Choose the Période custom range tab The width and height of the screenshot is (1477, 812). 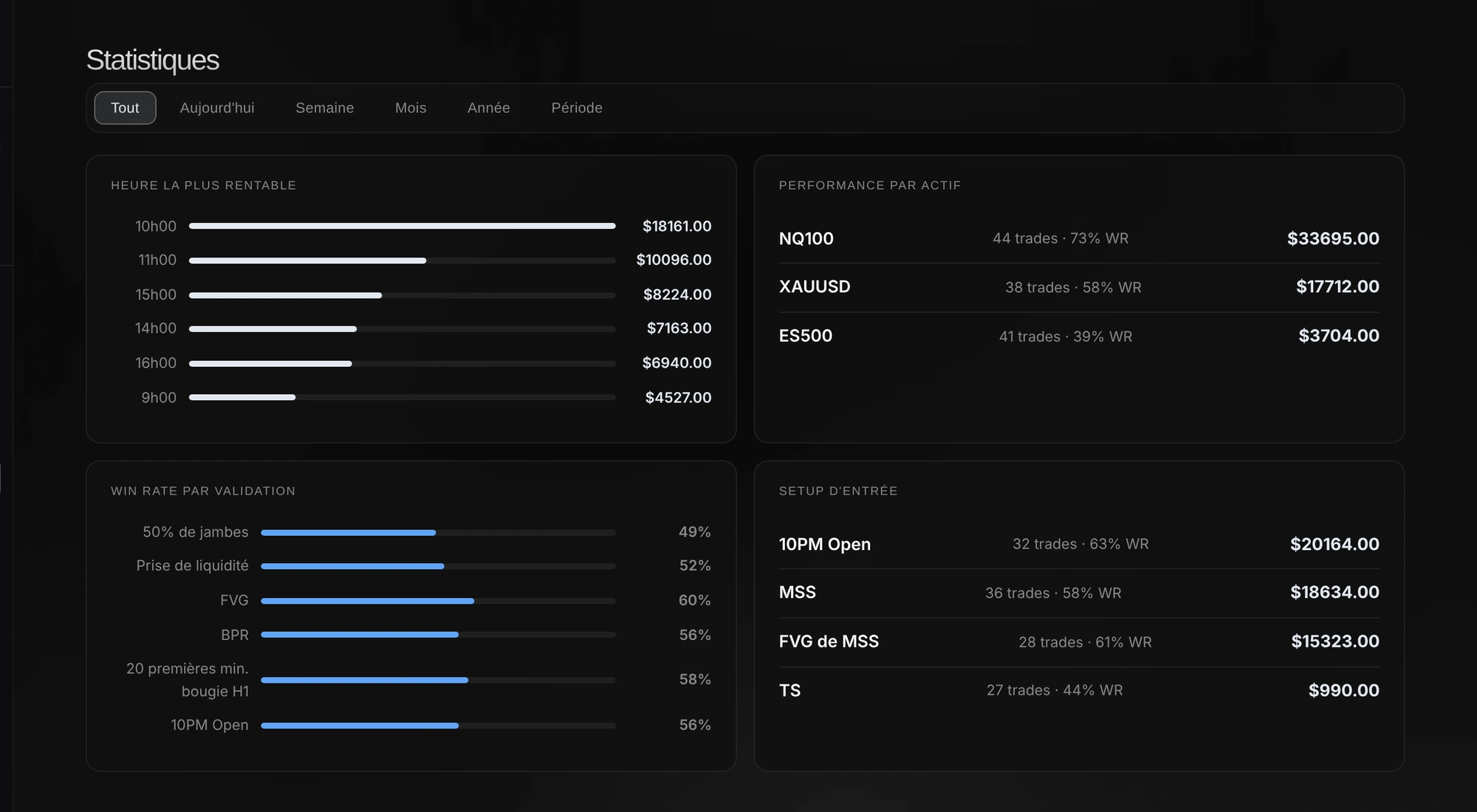click(577, 108)
